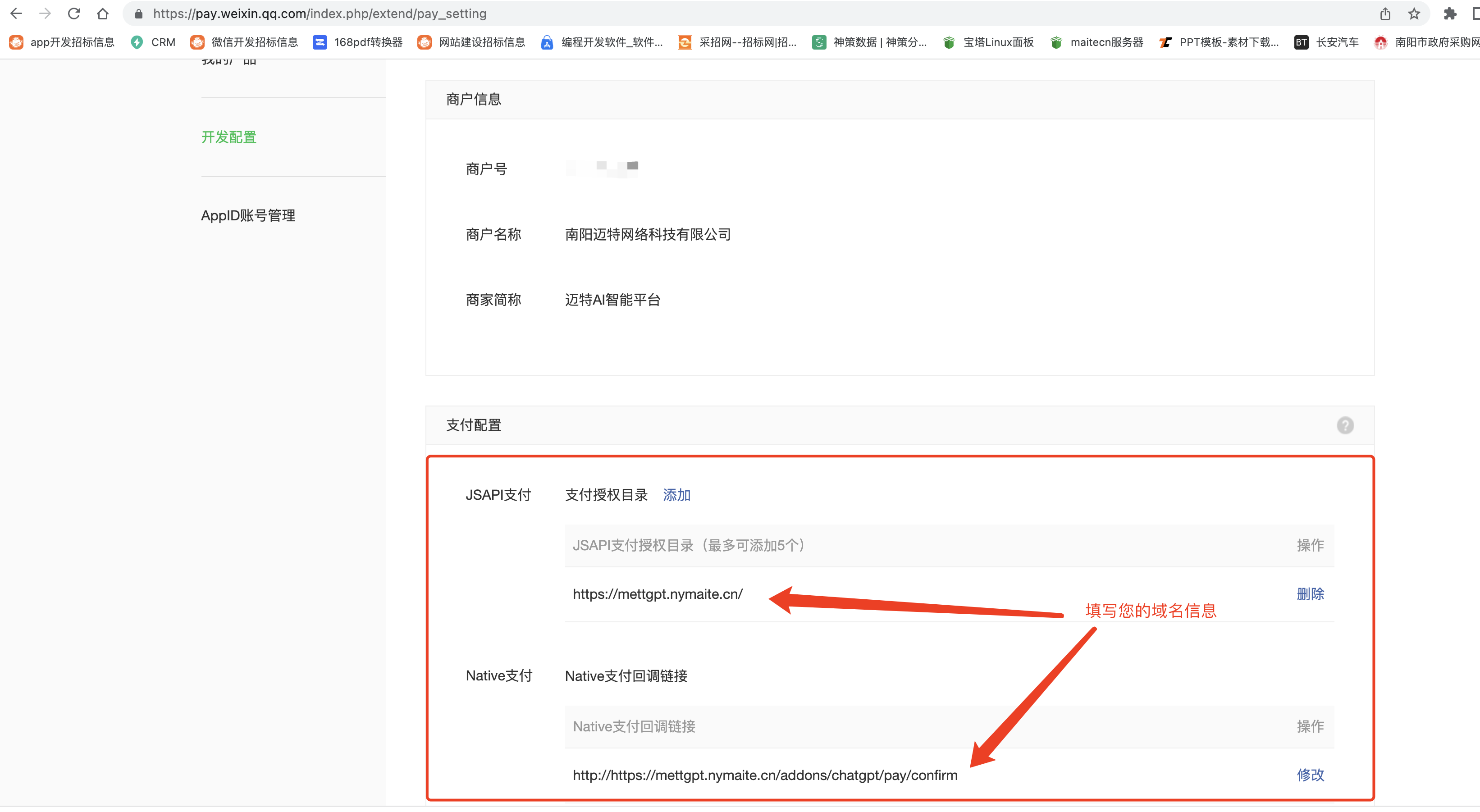
Task: Share the current page
Action: click(1385, 13)
